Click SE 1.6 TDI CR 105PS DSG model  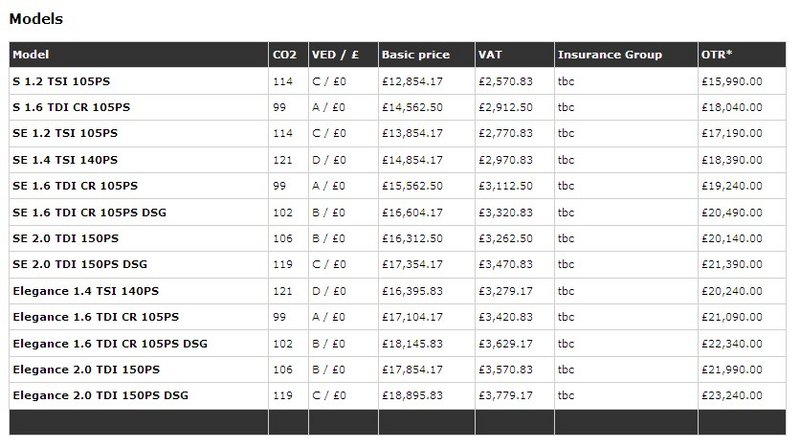pyautogui.click(x=89, y=212)
